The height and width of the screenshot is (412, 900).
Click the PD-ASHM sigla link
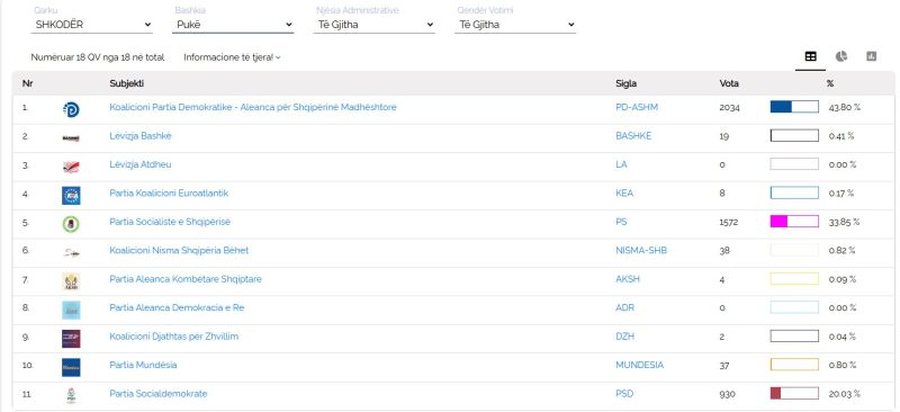[x=637, y=107]
